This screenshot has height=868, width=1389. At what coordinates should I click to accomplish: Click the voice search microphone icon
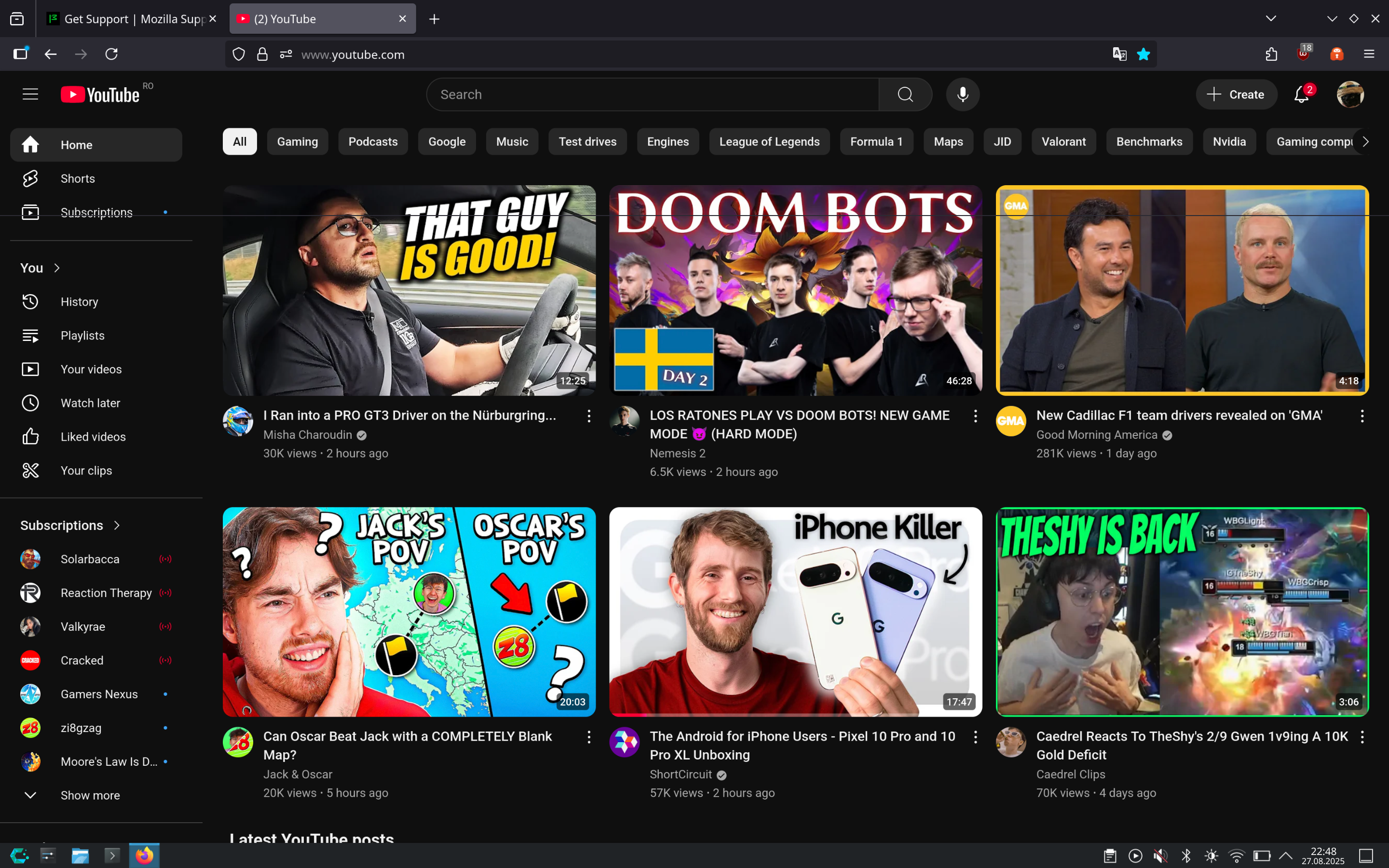(x=963, y=94)
